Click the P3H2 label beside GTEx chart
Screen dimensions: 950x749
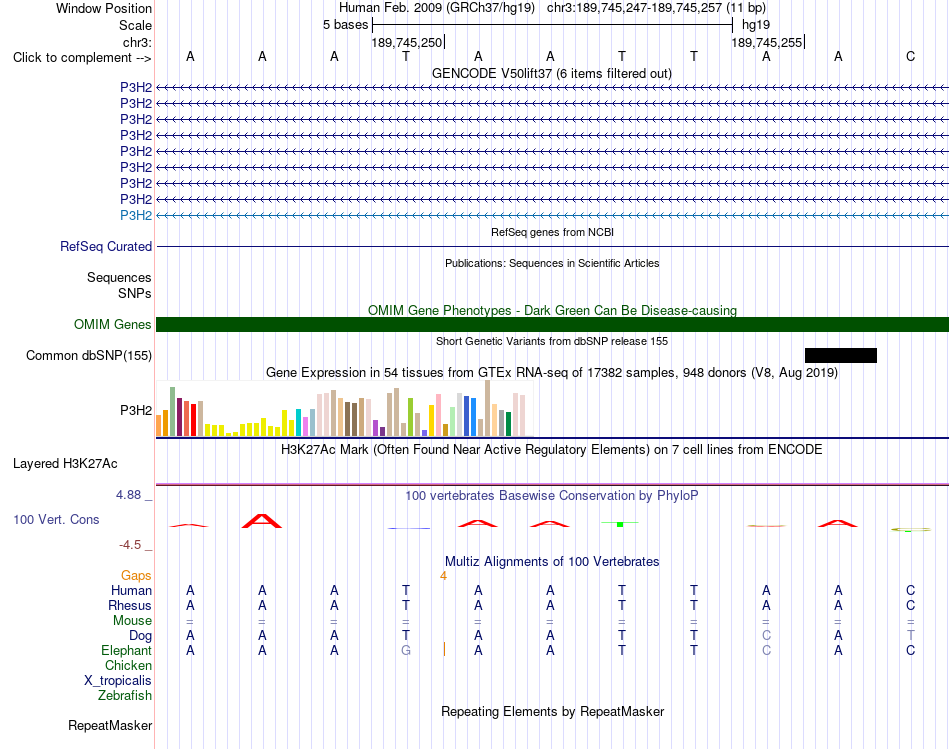pyautogui.click(x=136, y=410)
